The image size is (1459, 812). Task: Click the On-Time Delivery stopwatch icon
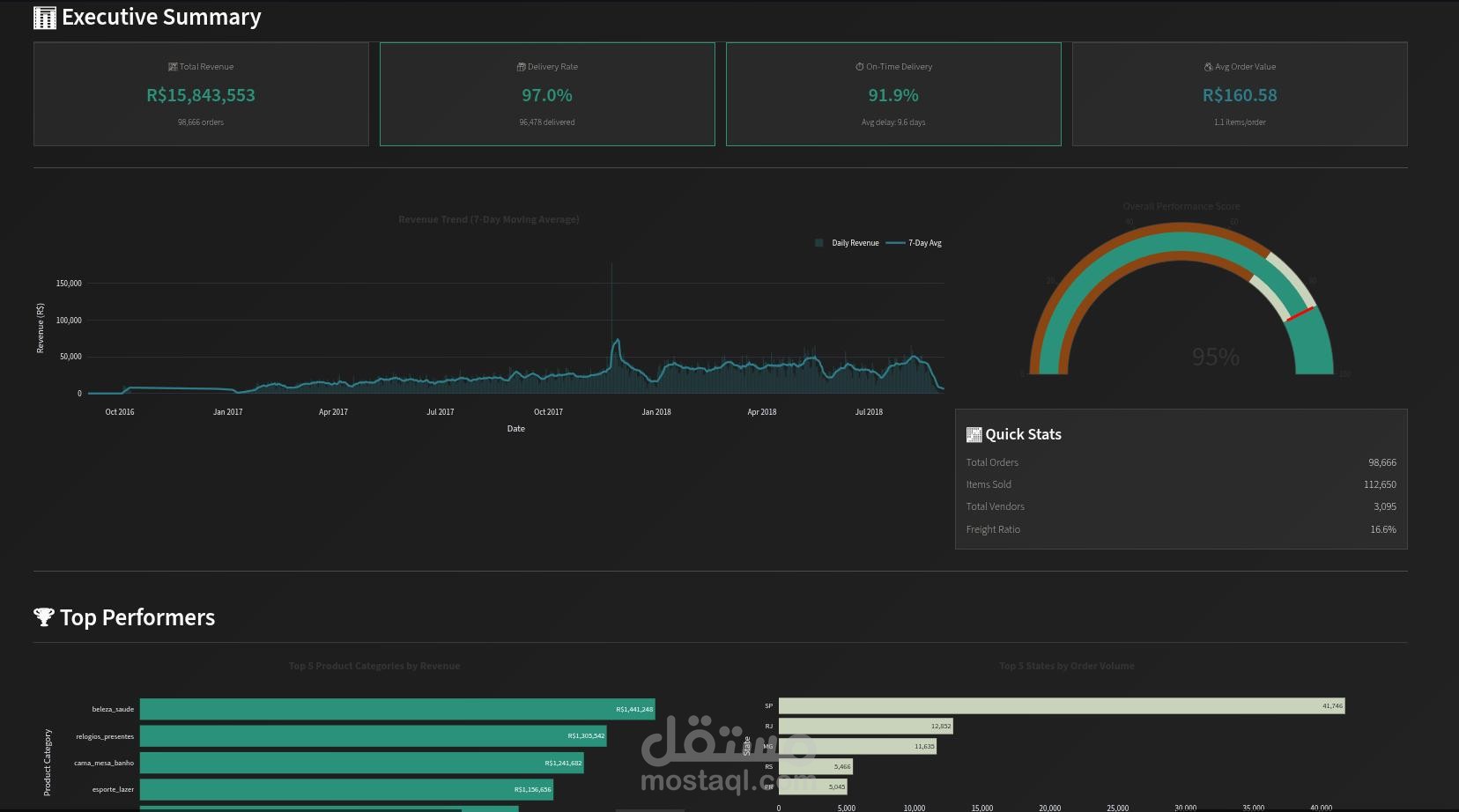coord(858,66)
